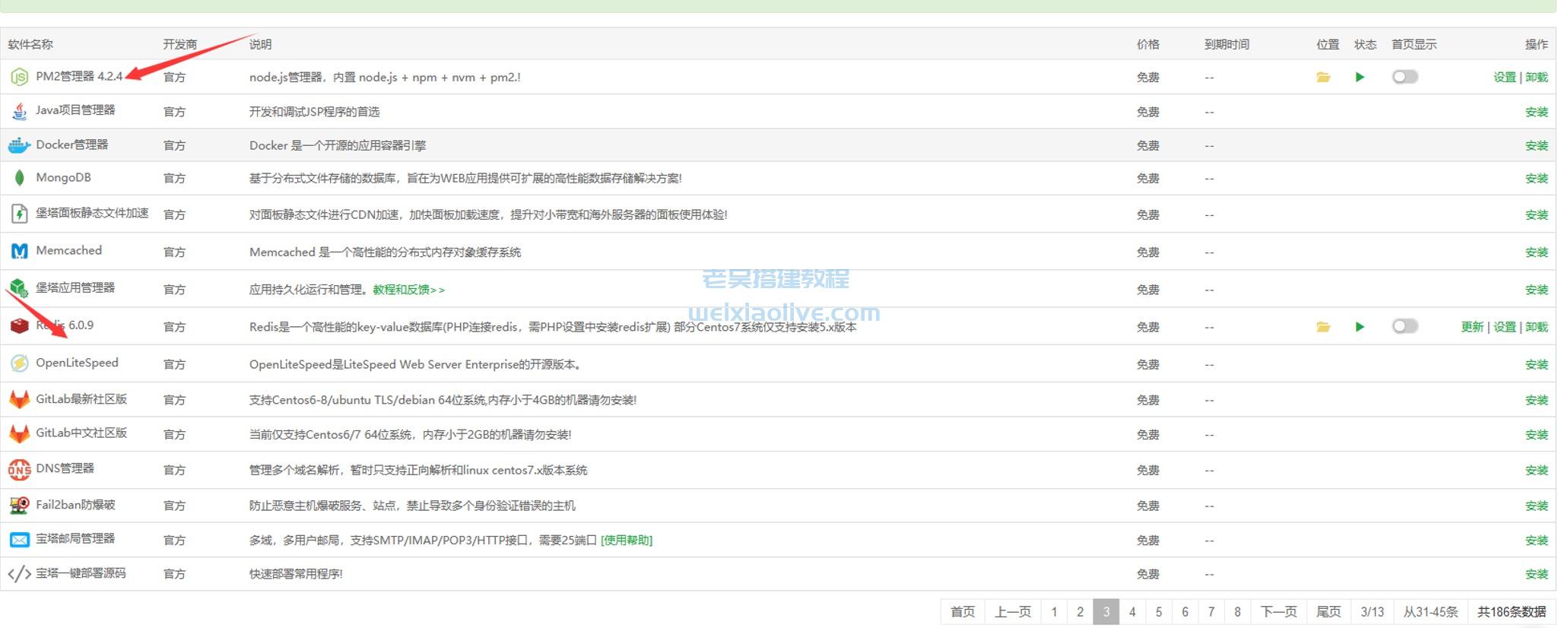This screenshot has height=628, width=1568.
Task: Click the Java project manager icon
Action: 19,111
